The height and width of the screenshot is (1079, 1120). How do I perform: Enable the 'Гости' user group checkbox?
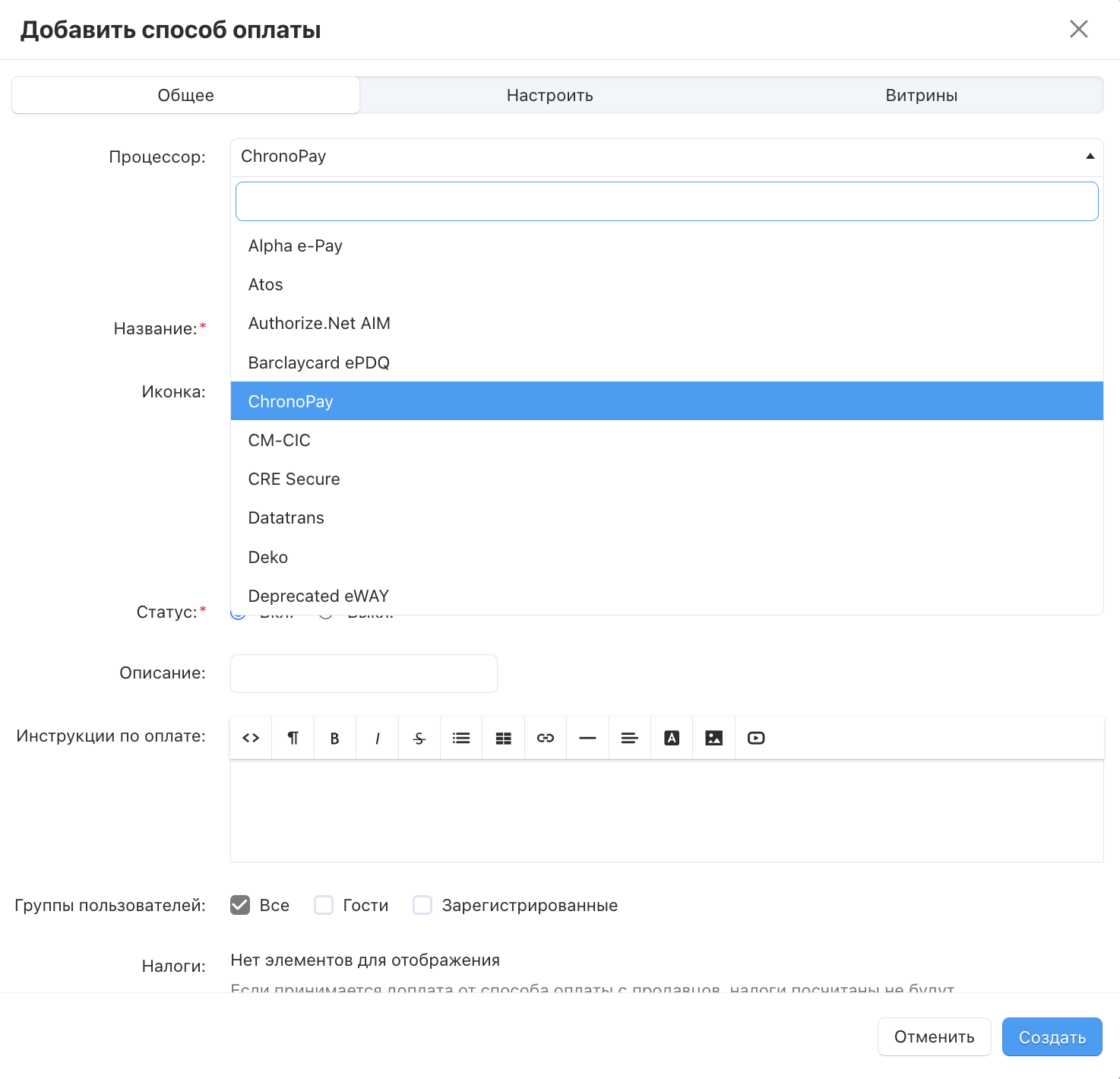pyautogui.click(x=324, y=905)
